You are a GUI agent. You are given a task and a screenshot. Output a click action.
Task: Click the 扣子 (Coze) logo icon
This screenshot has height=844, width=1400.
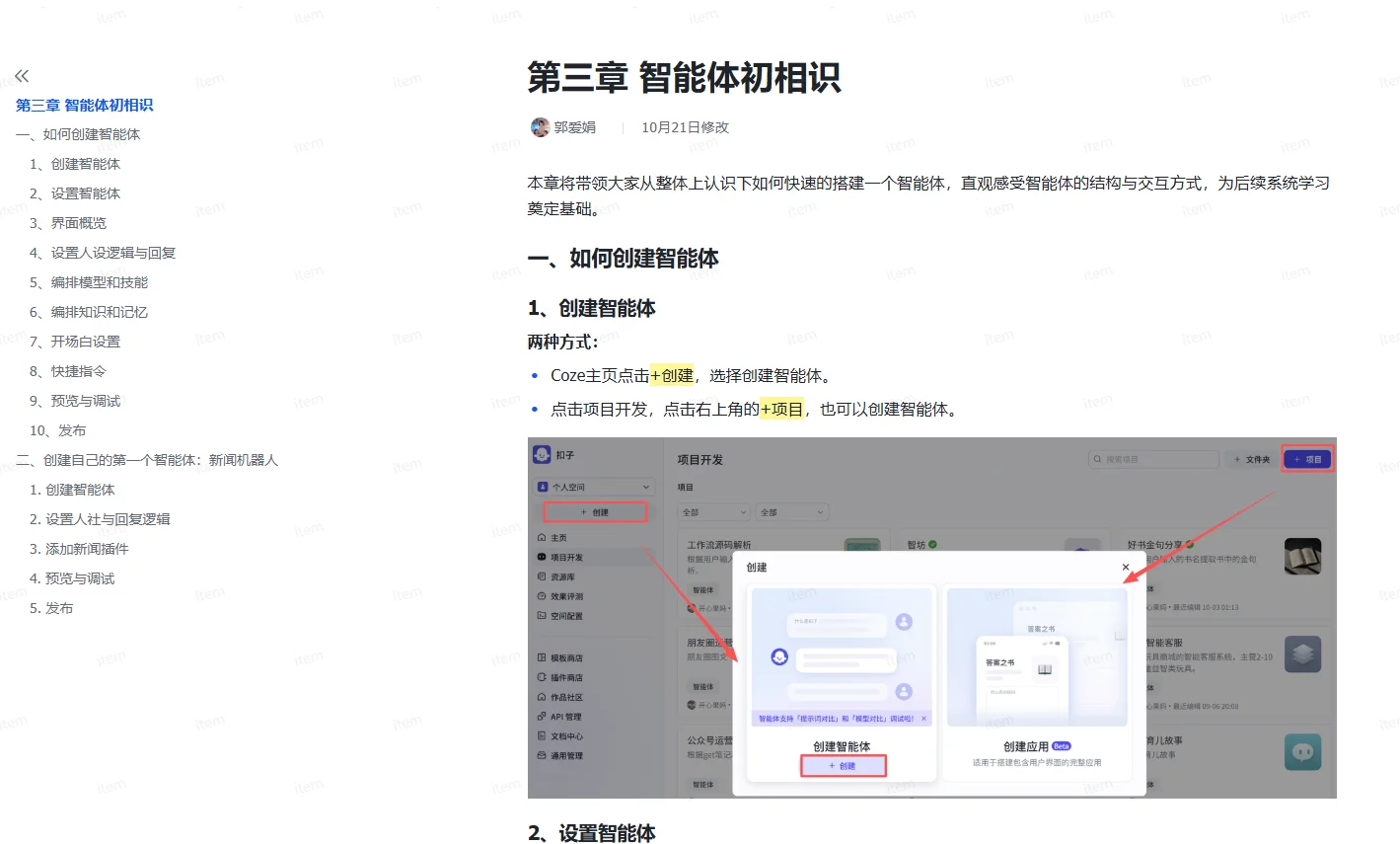pos(543,453)
